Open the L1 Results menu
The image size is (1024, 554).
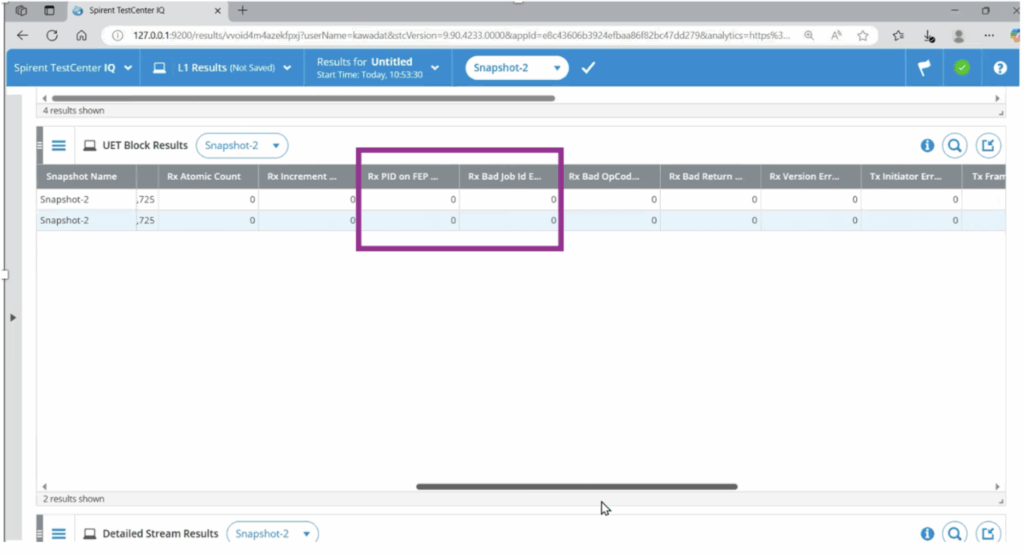tap(222, 68)
